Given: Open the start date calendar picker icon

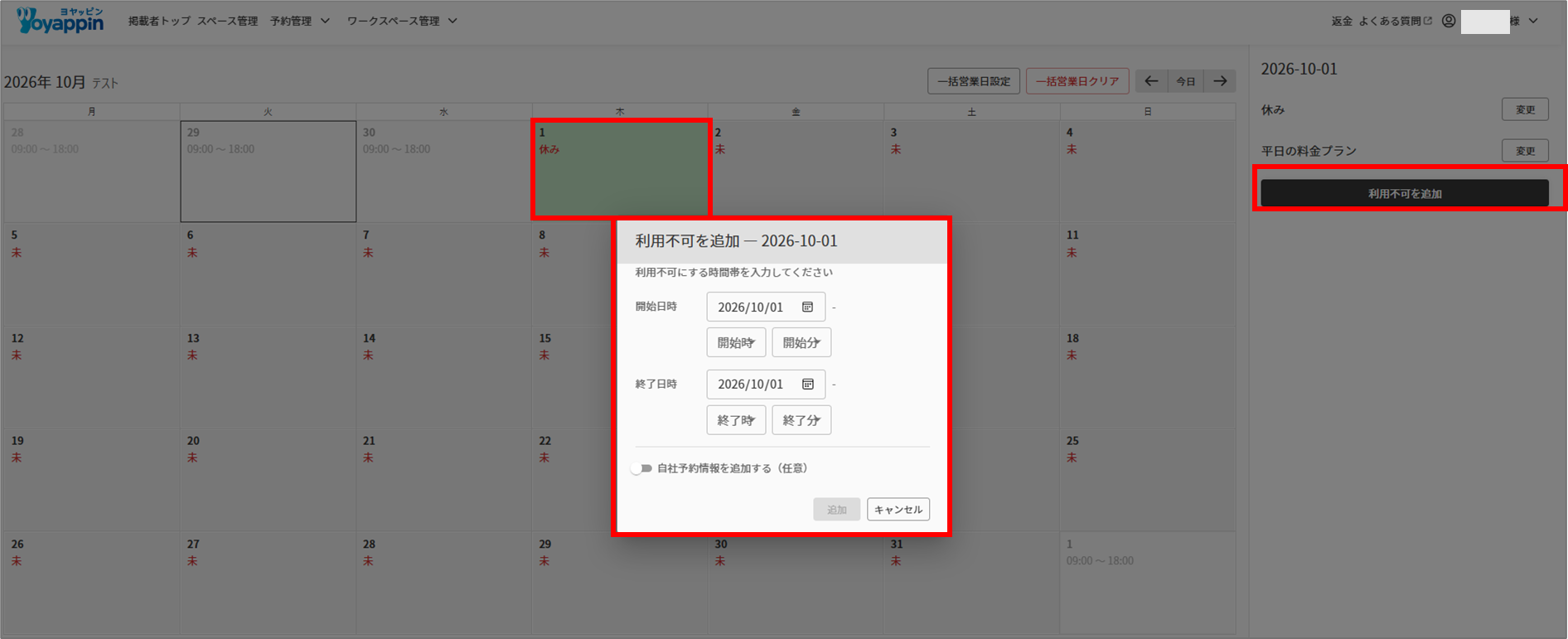Looking at the screenshot, I should [807, 307].
